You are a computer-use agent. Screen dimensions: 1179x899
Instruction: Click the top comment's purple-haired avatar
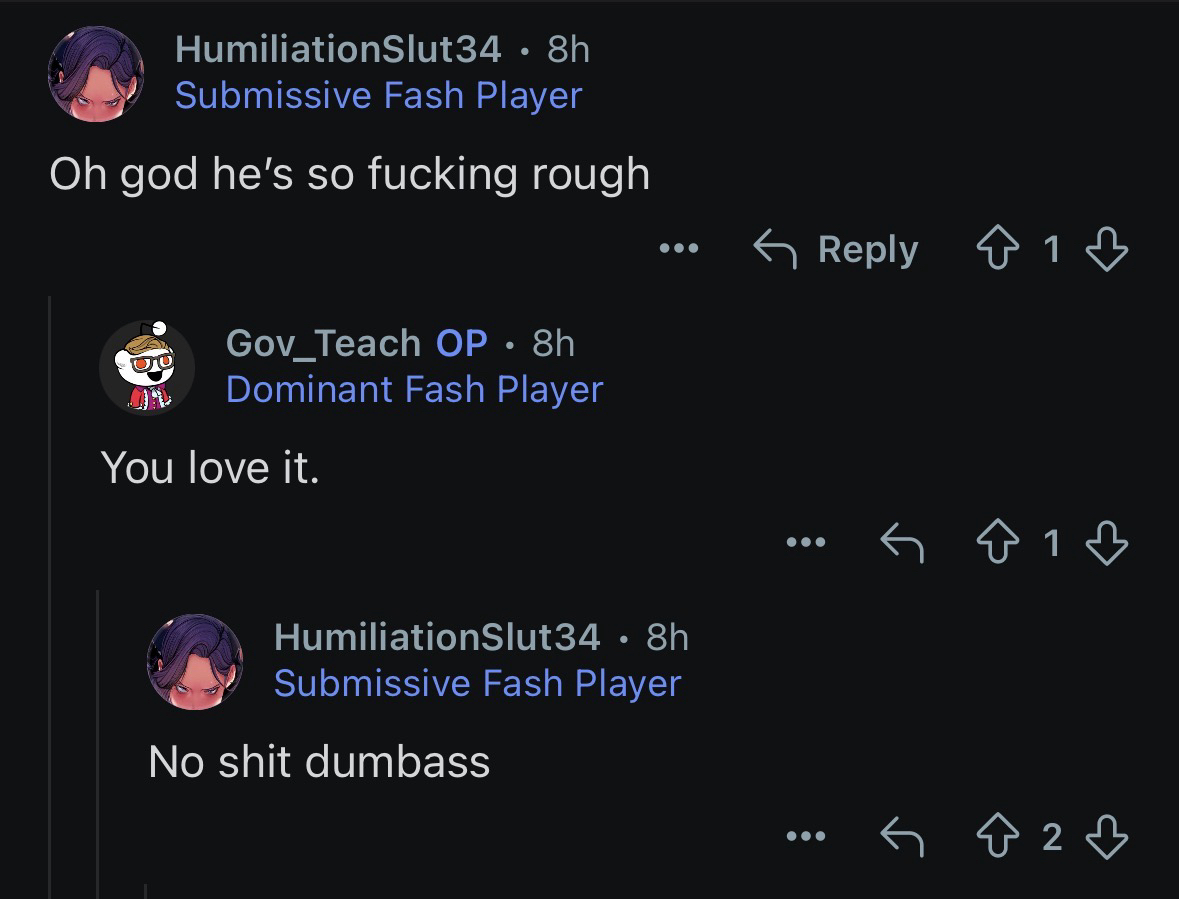point(96,73)
